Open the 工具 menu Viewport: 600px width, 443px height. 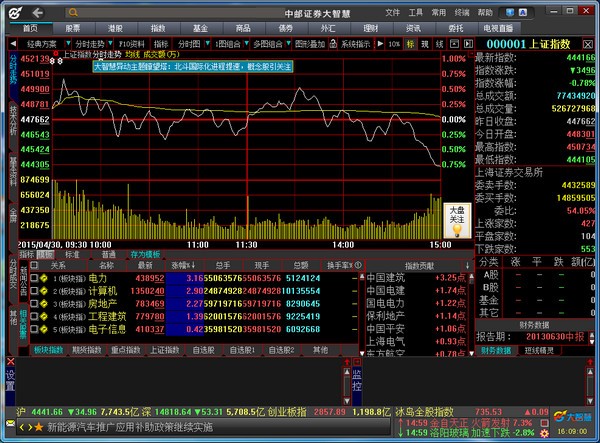(416, 13)
